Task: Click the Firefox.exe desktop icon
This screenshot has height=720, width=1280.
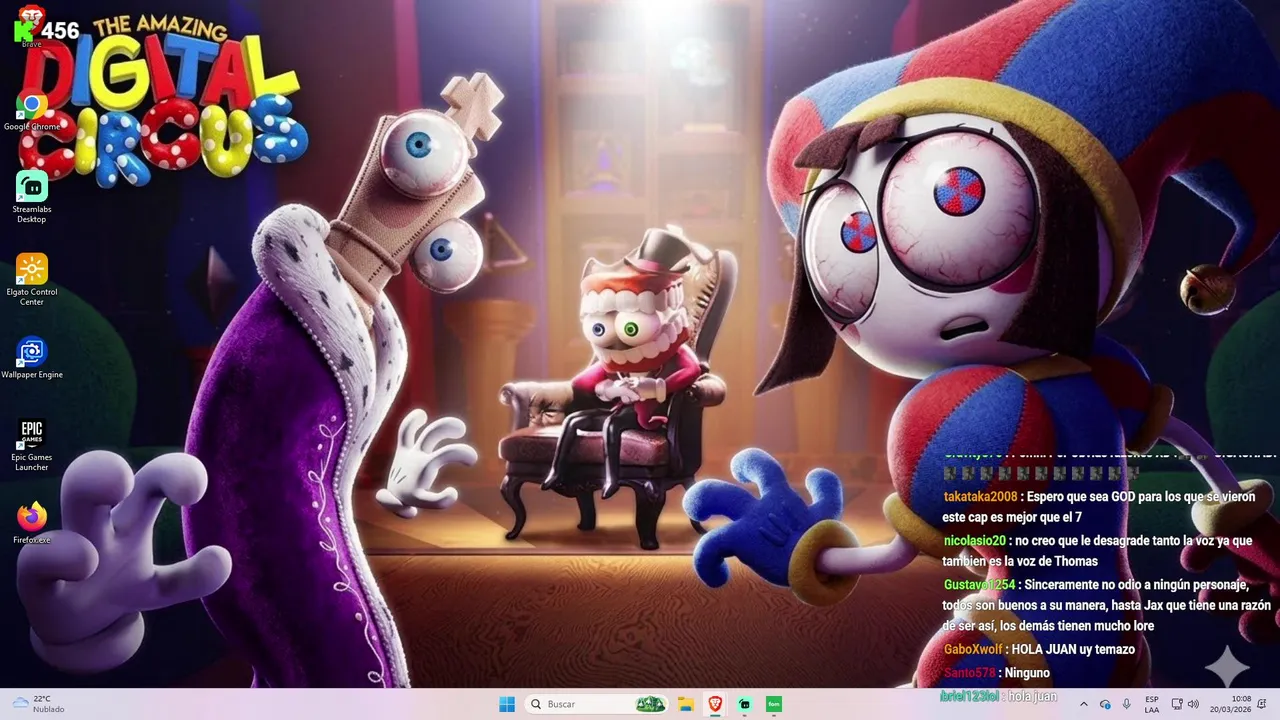Action: coord(32,523)
